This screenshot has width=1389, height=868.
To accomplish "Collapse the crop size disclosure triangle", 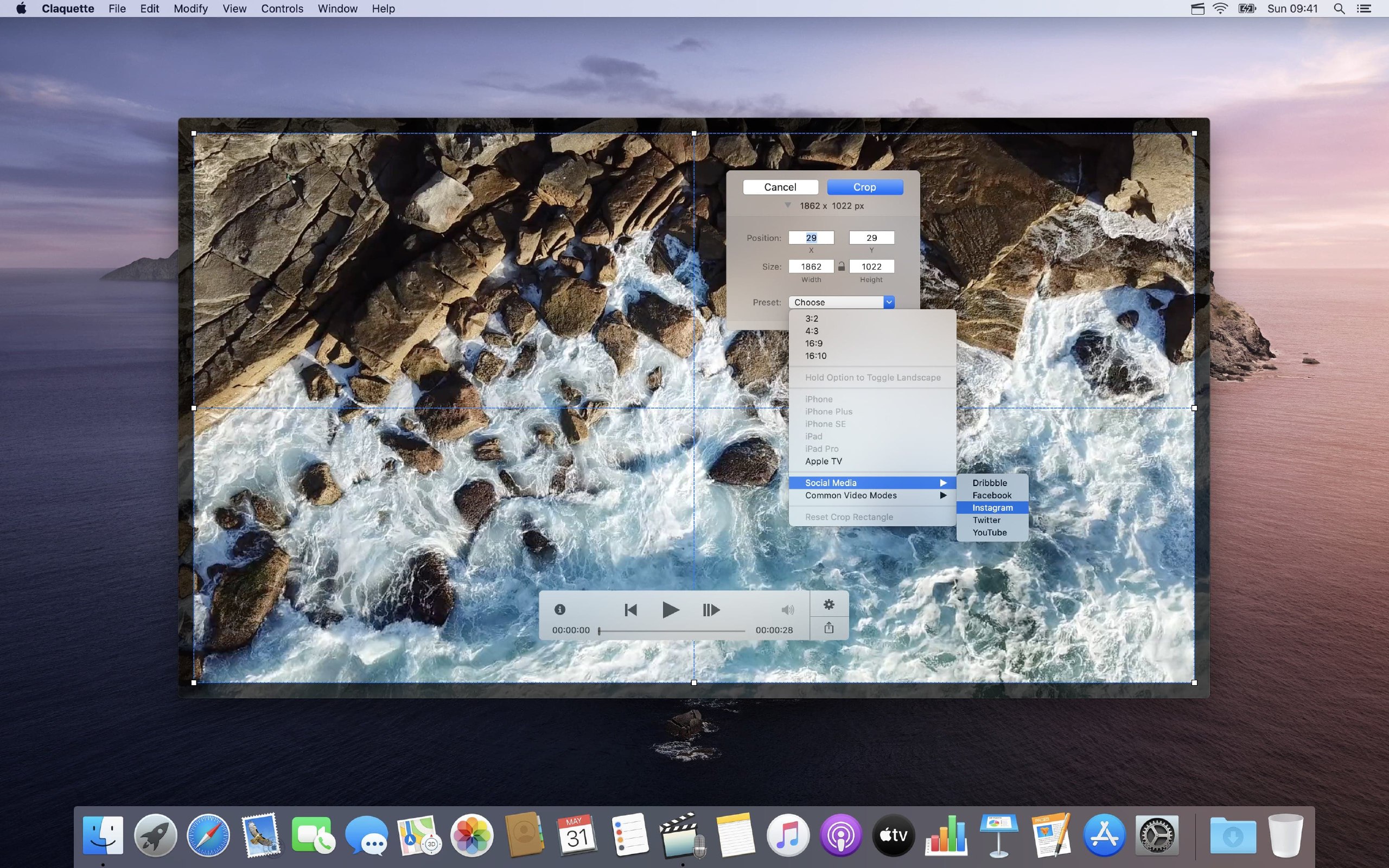I will point(787,205).
